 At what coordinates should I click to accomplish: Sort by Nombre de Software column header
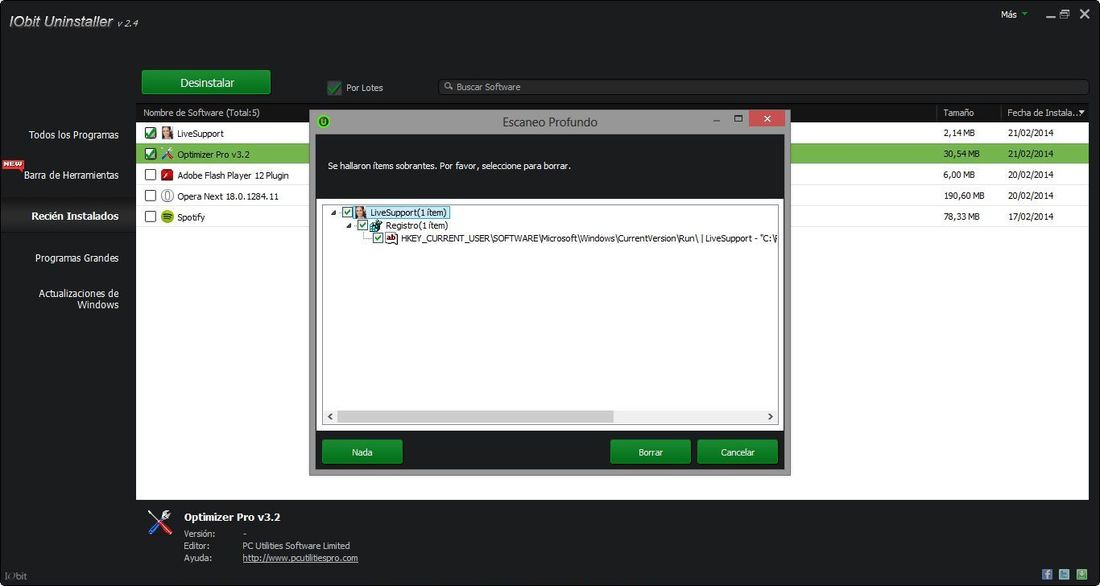201,112
